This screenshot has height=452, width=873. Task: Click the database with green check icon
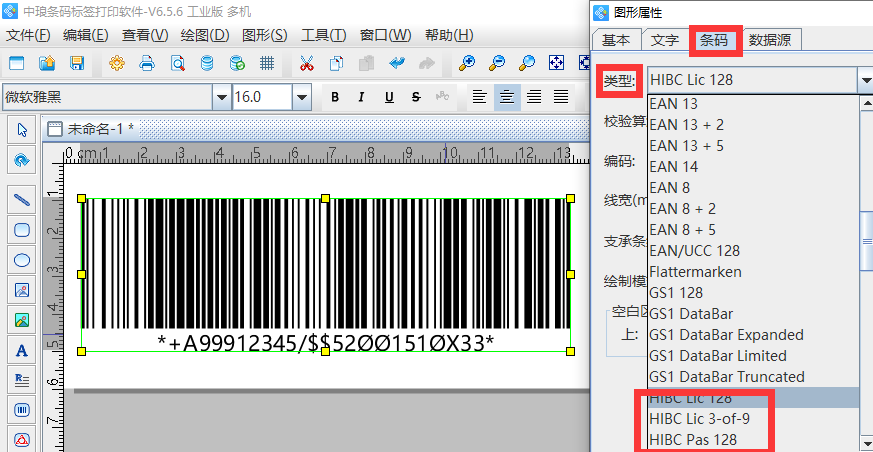coord(237,63)
